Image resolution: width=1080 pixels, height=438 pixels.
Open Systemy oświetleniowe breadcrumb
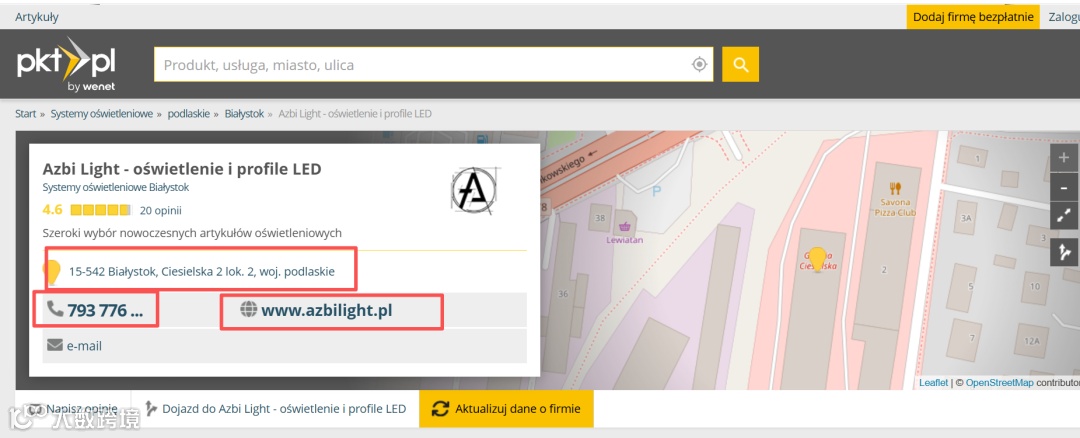(101, 114)
